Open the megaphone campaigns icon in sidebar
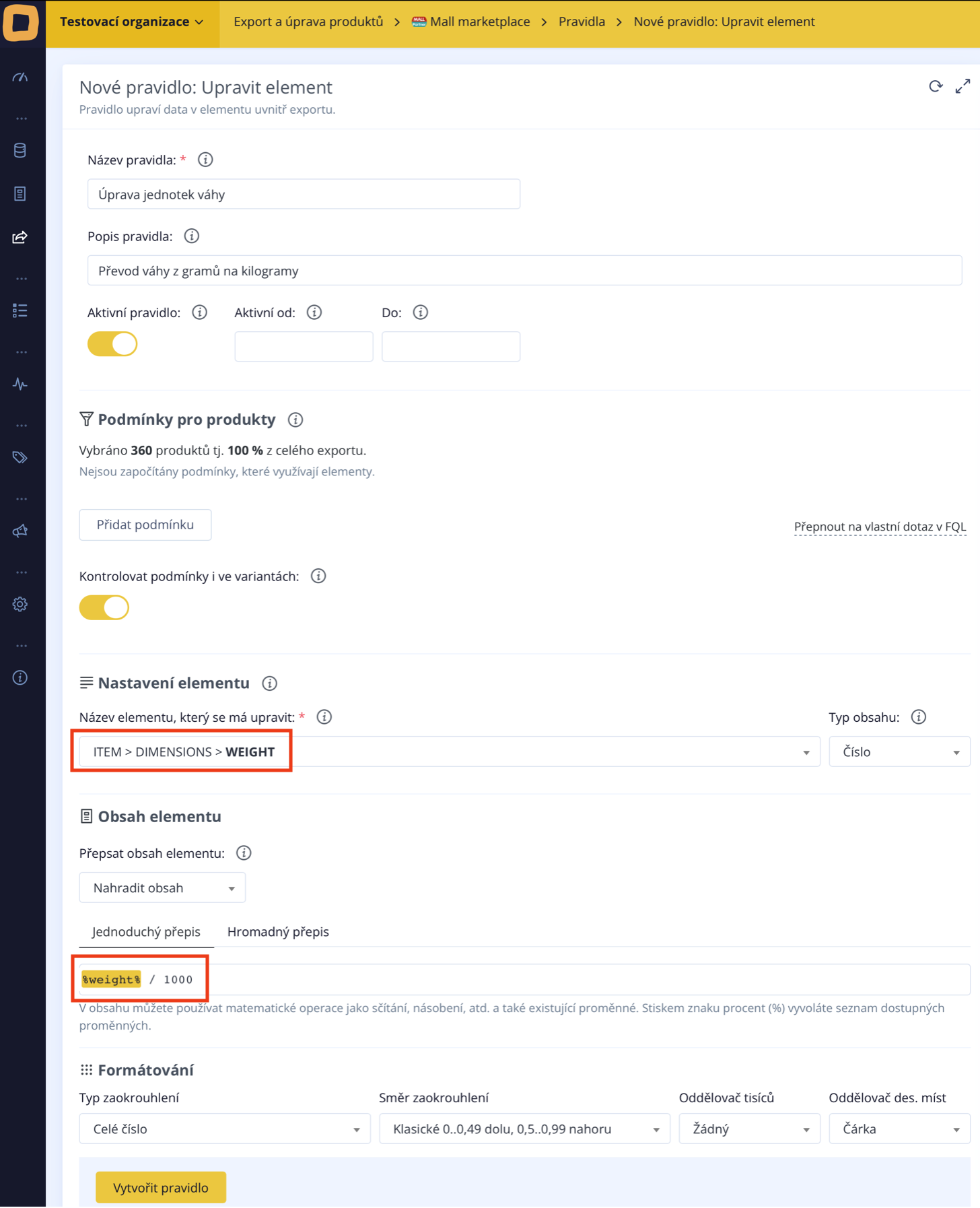This screenshot has width=980, height=1208. tap(20, 531)
